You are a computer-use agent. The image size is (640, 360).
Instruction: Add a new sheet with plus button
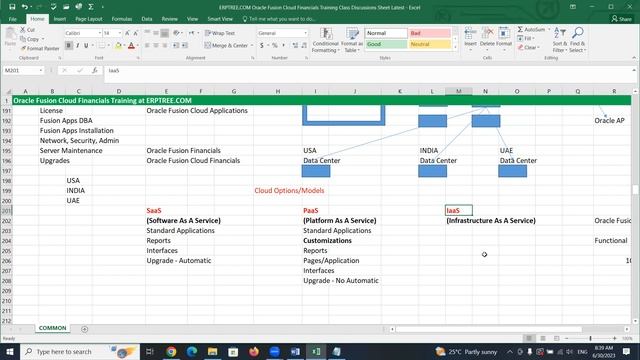[84, 329]
